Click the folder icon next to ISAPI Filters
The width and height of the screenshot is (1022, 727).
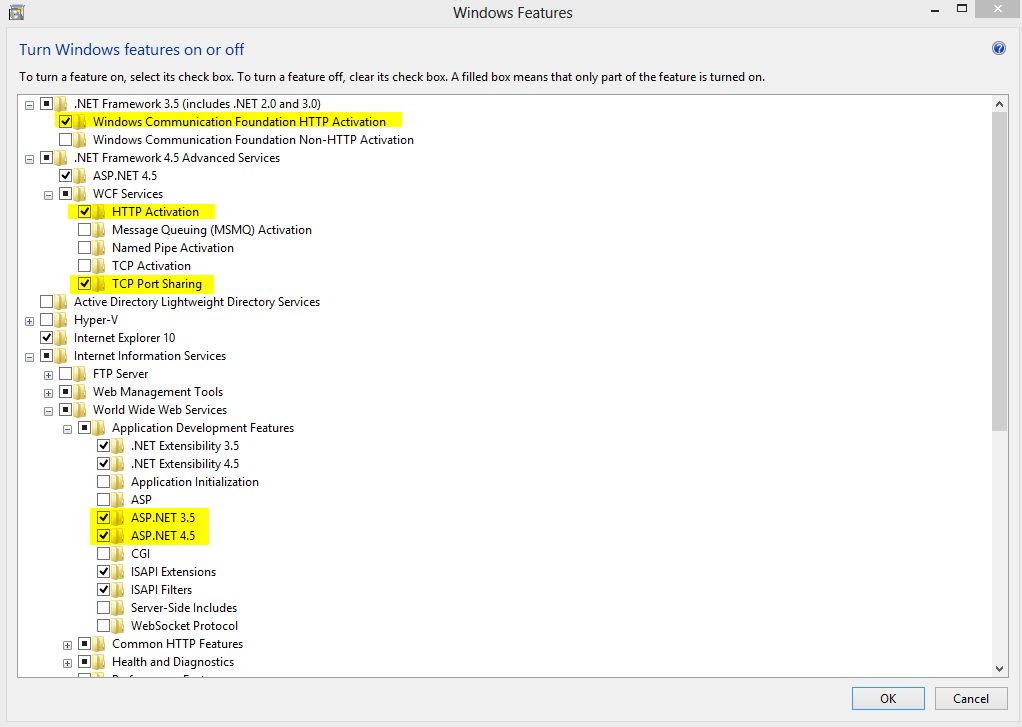(119, 590)
